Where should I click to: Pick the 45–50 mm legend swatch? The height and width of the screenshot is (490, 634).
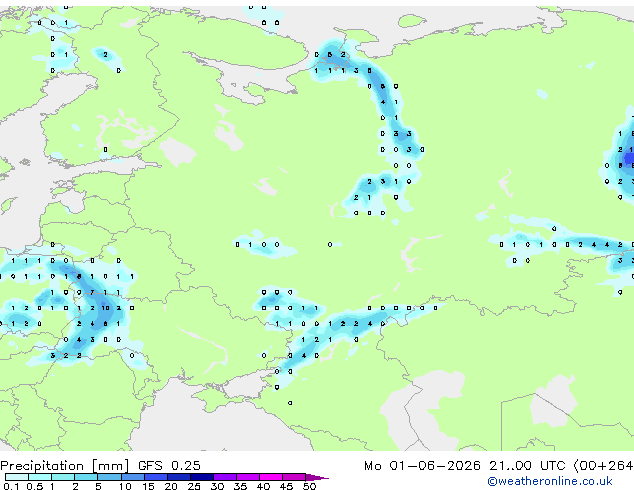point(294,477)
